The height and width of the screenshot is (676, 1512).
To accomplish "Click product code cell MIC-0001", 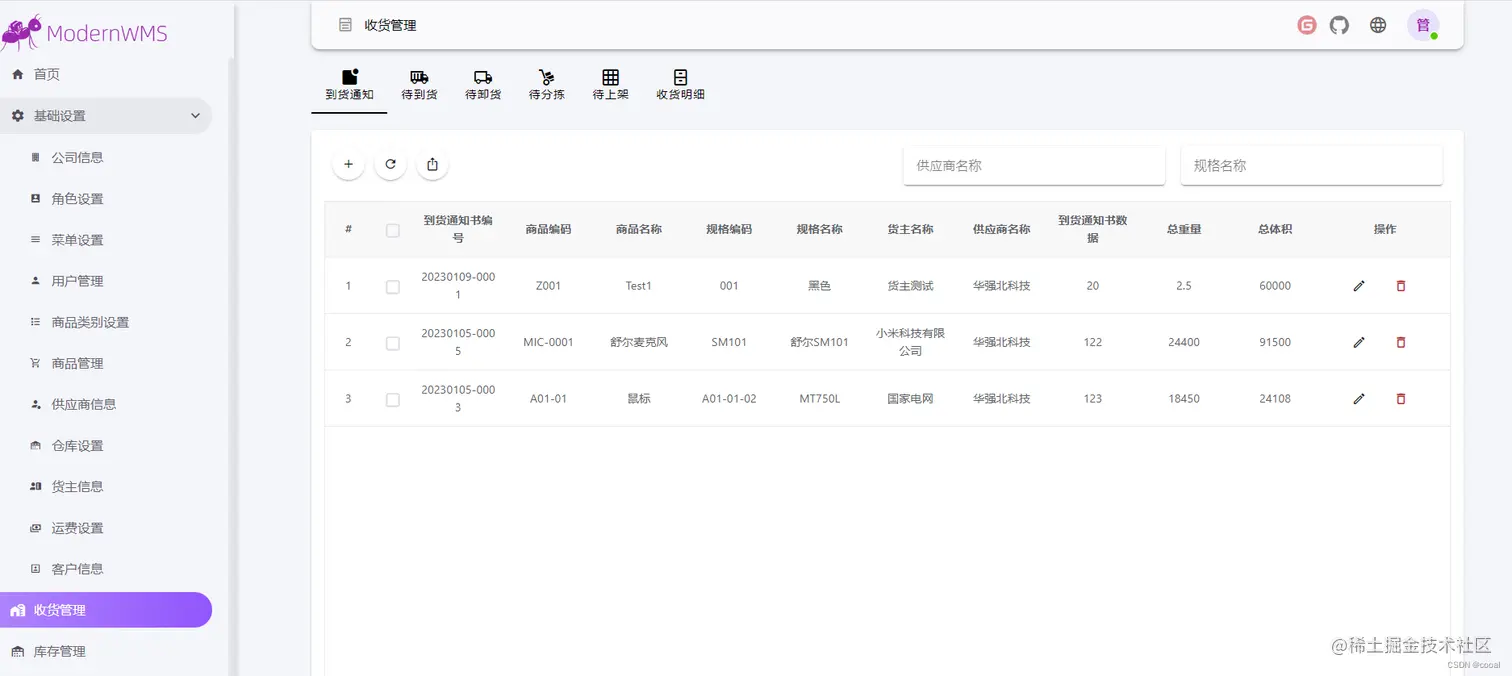I will (x=548, y=342).
